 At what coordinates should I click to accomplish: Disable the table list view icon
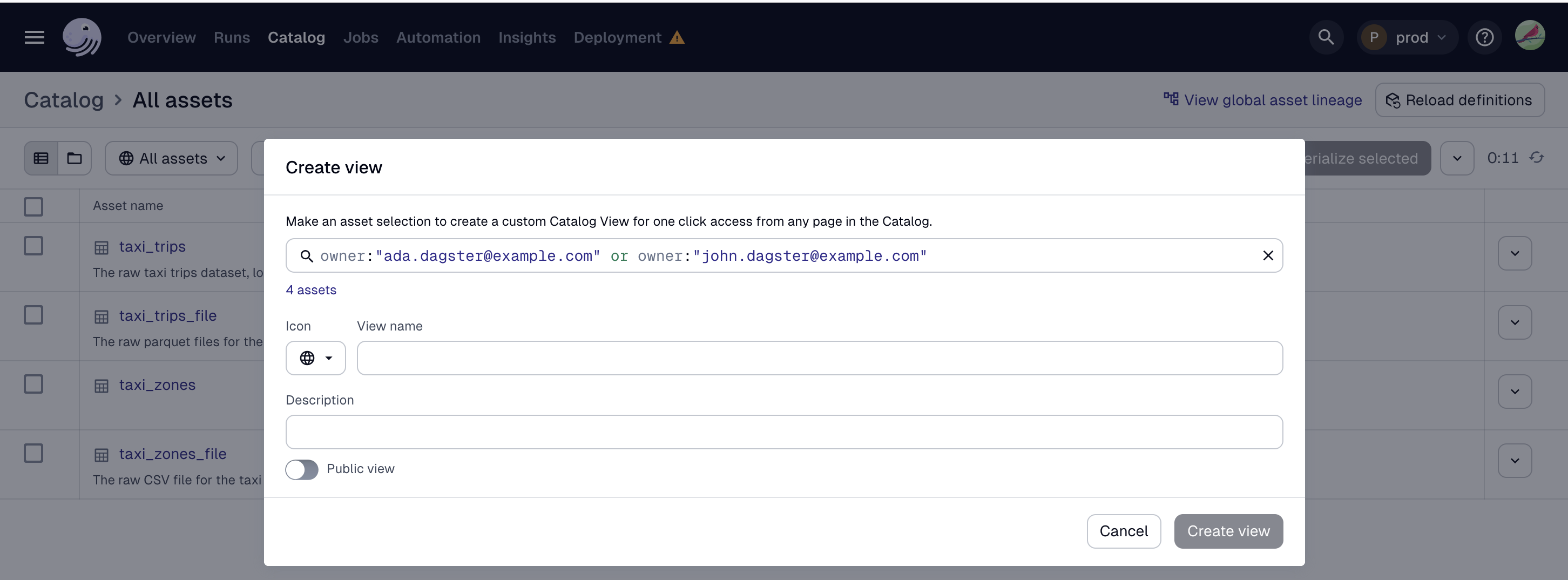42,158
